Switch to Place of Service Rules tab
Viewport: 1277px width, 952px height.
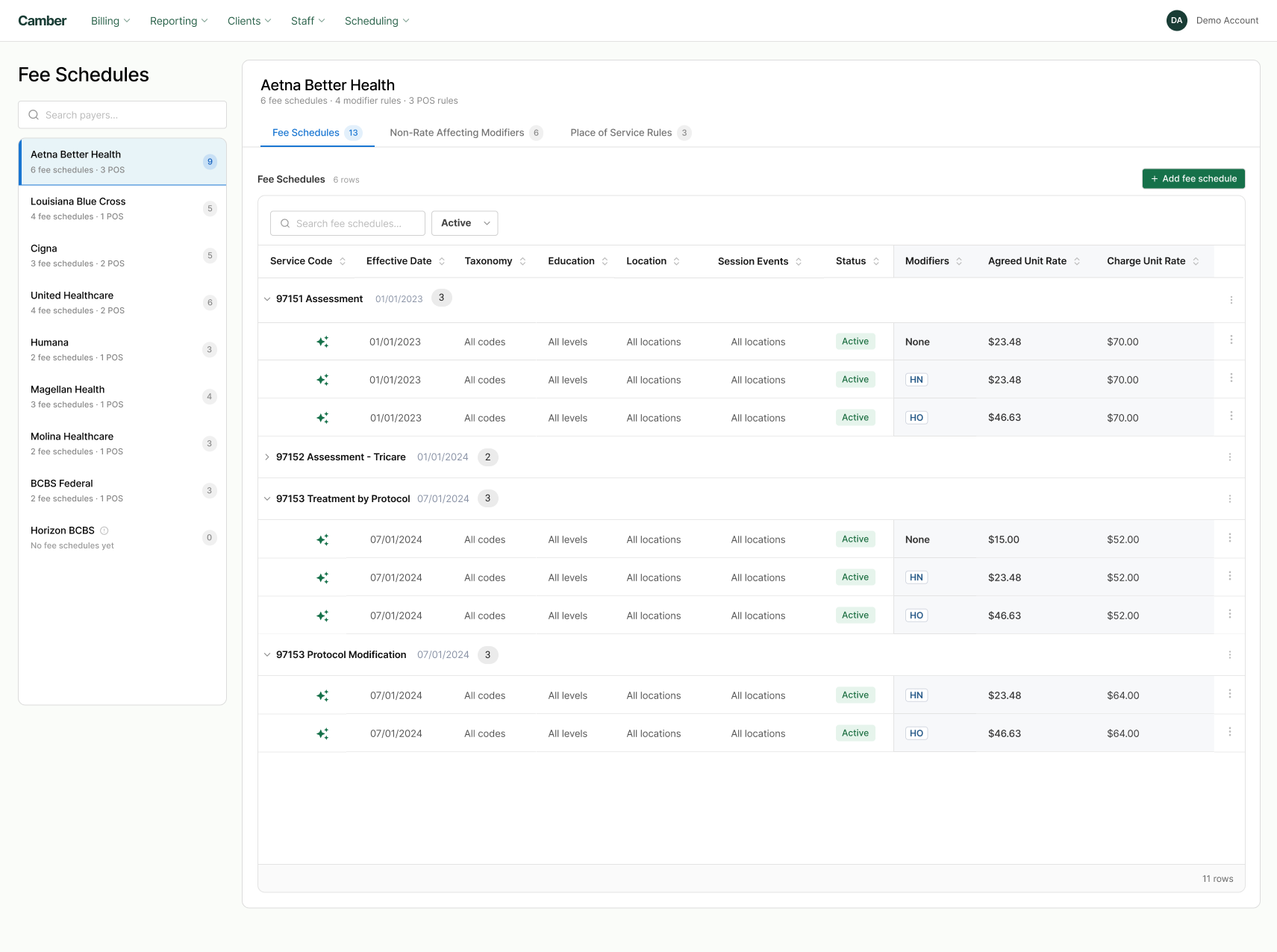[631, 133]
